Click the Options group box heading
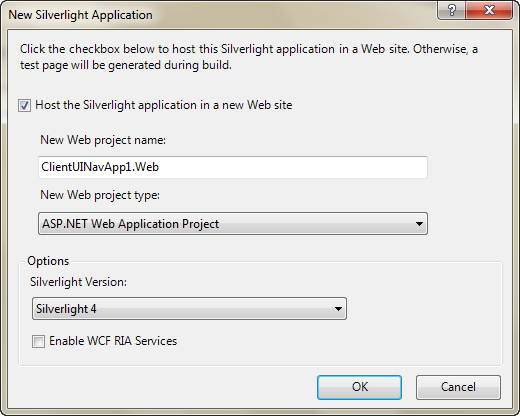Viewport: 520px width, 416px height. tap(48, 261)
